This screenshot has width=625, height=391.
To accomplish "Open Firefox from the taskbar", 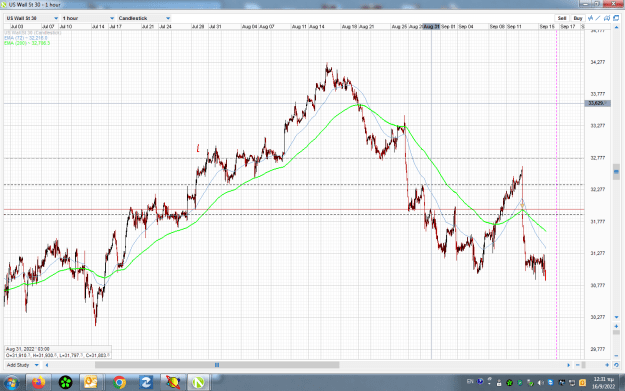I will coord(39,383).
